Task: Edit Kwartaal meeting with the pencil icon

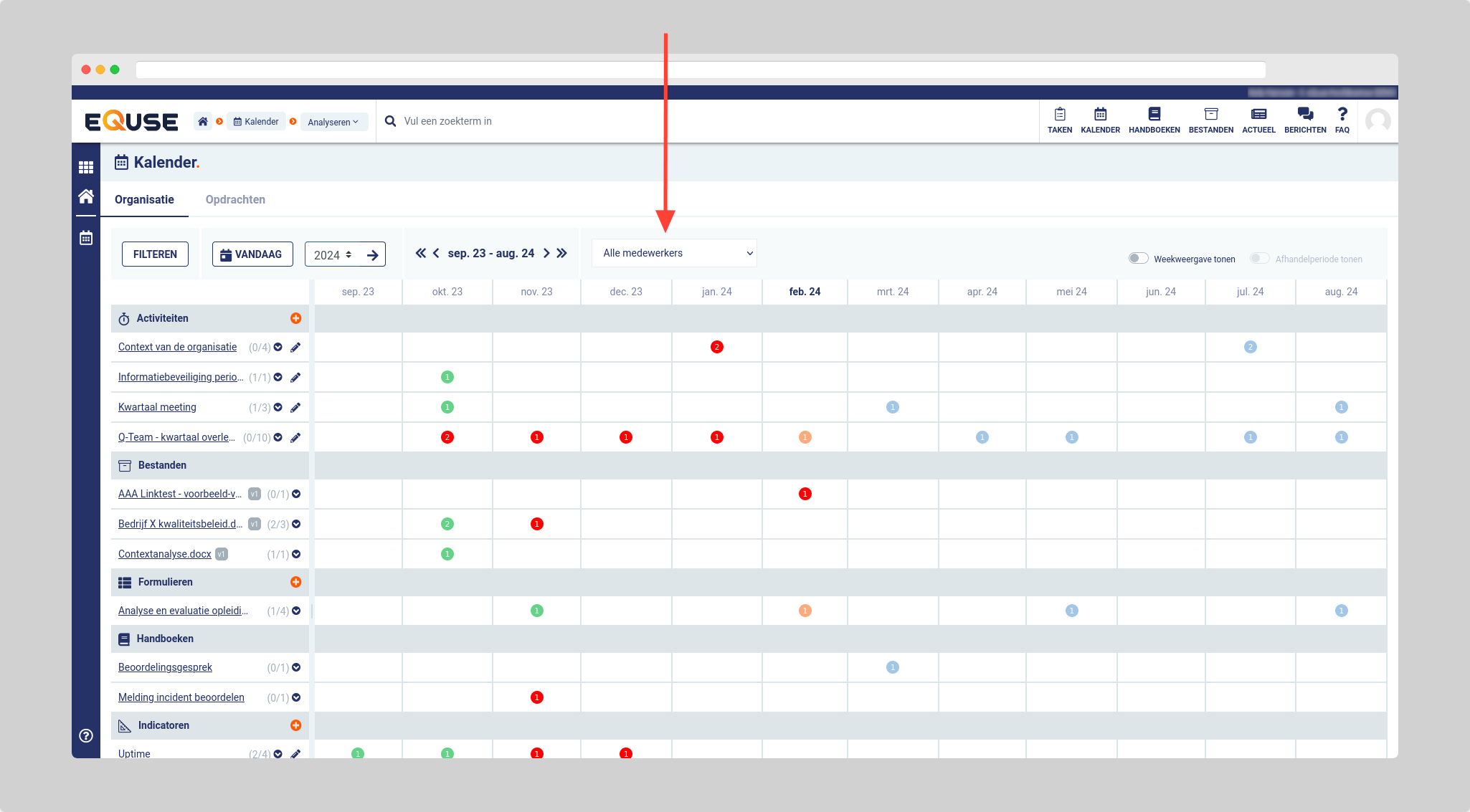Action: pyautogui.click(x=295, y=408)
